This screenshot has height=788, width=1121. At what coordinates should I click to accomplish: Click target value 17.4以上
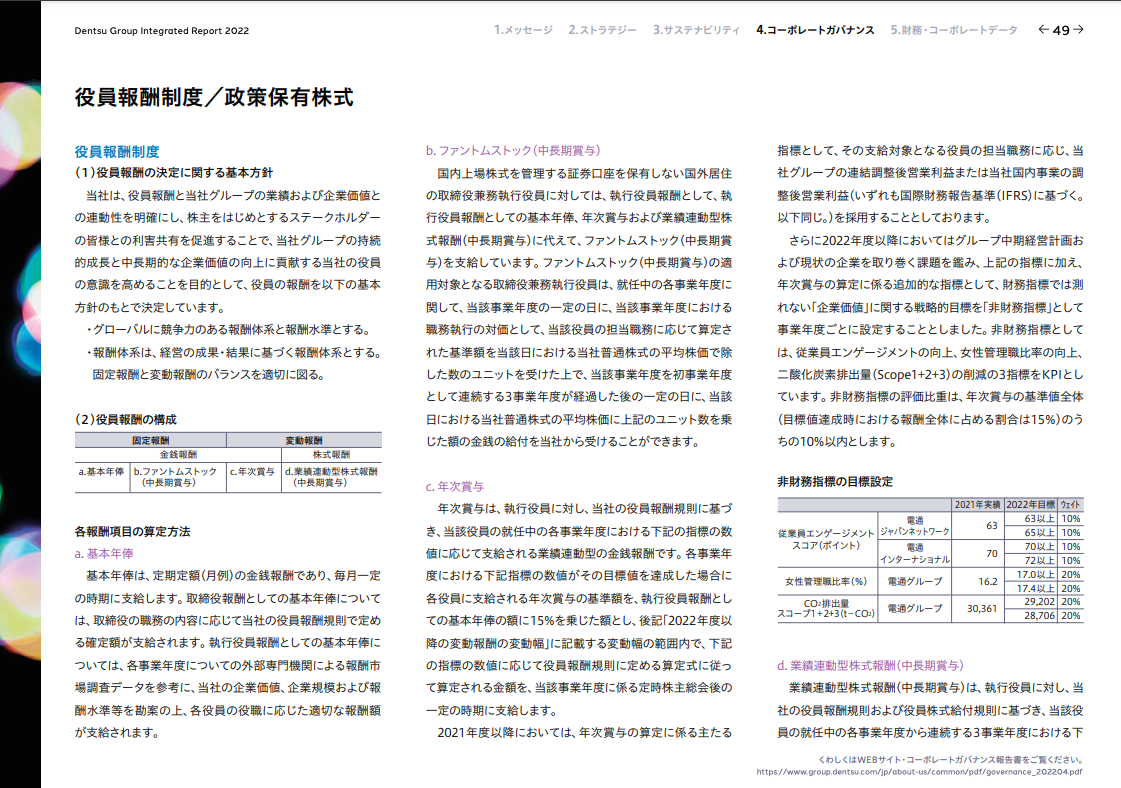tap(1036, 588)
